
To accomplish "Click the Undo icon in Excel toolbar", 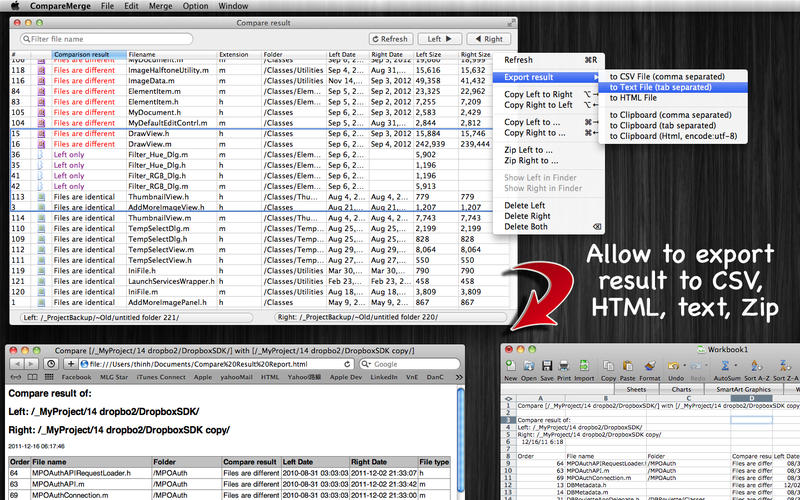I will click(673, 365).
